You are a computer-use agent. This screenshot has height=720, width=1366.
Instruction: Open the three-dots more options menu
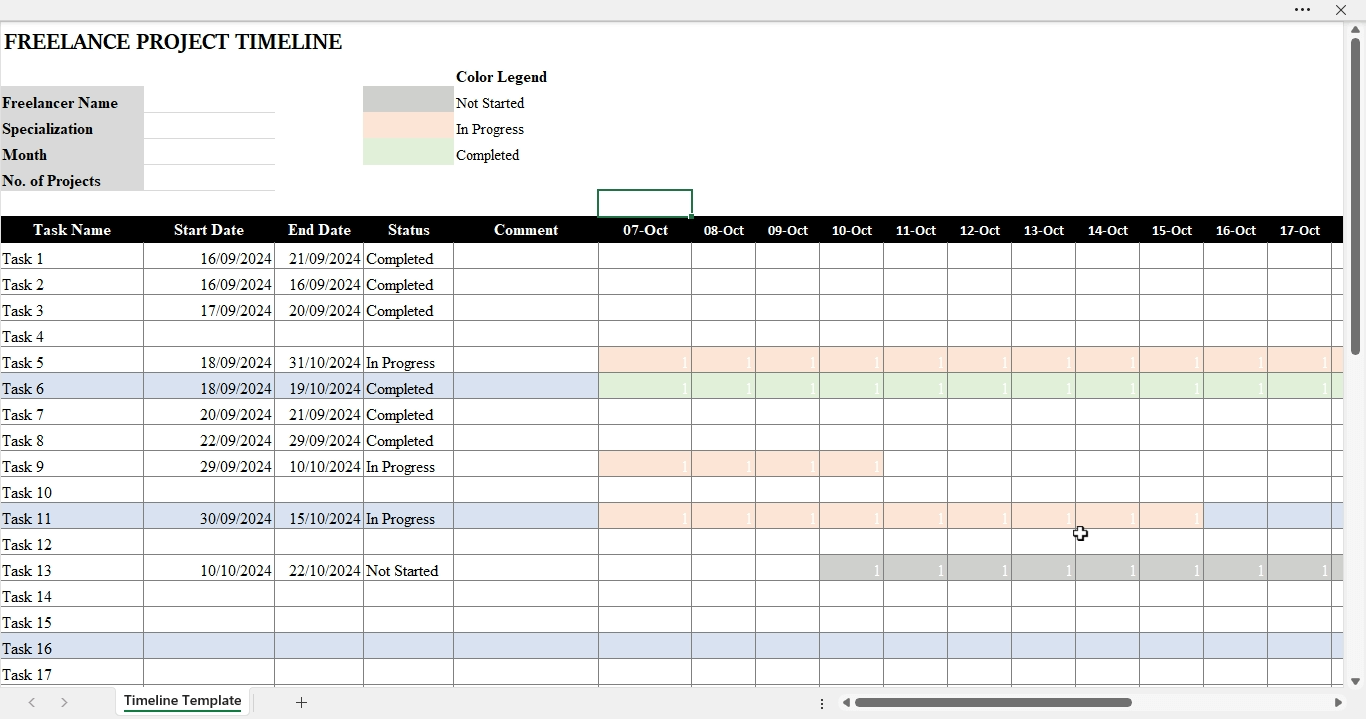pos(1302,10)
